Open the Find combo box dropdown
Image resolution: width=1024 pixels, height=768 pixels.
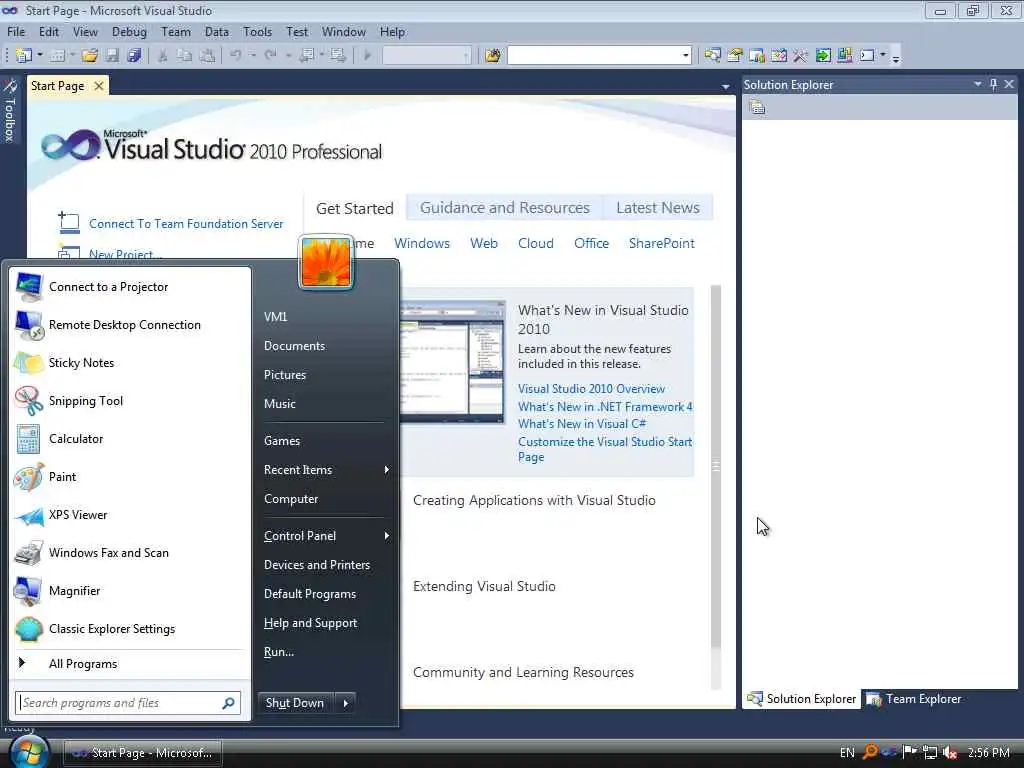[685, 56]
